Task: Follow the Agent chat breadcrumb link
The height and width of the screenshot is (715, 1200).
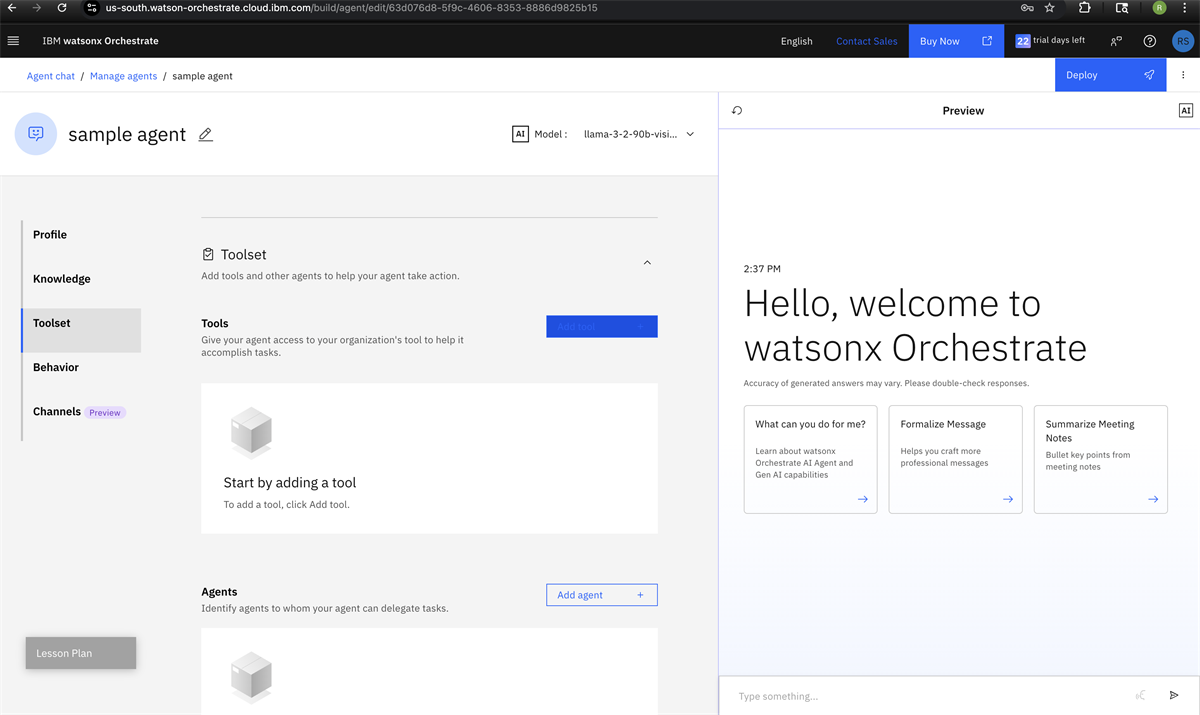Action: 51,76
